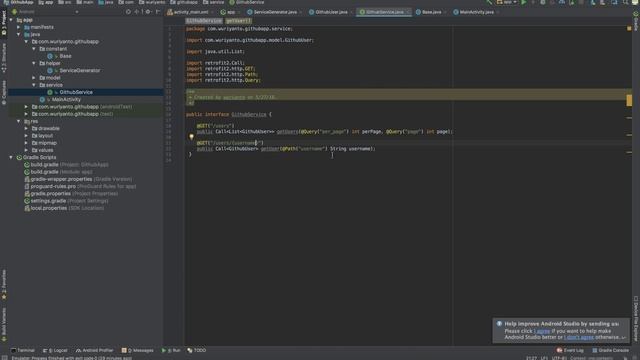Collapse the Gradle Scripts node

(11, 157)
